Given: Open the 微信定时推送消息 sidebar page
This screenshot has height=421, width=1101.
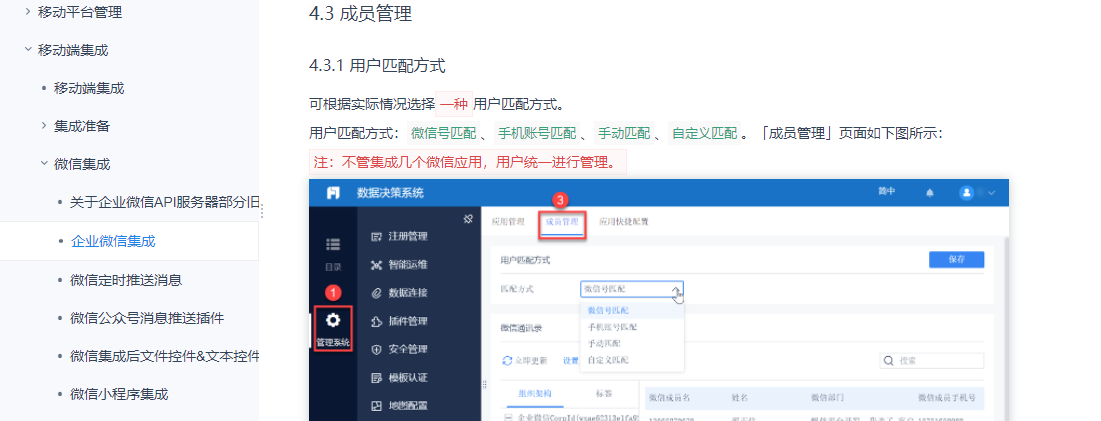Looking at the screenshot, I should click(126, 280).
